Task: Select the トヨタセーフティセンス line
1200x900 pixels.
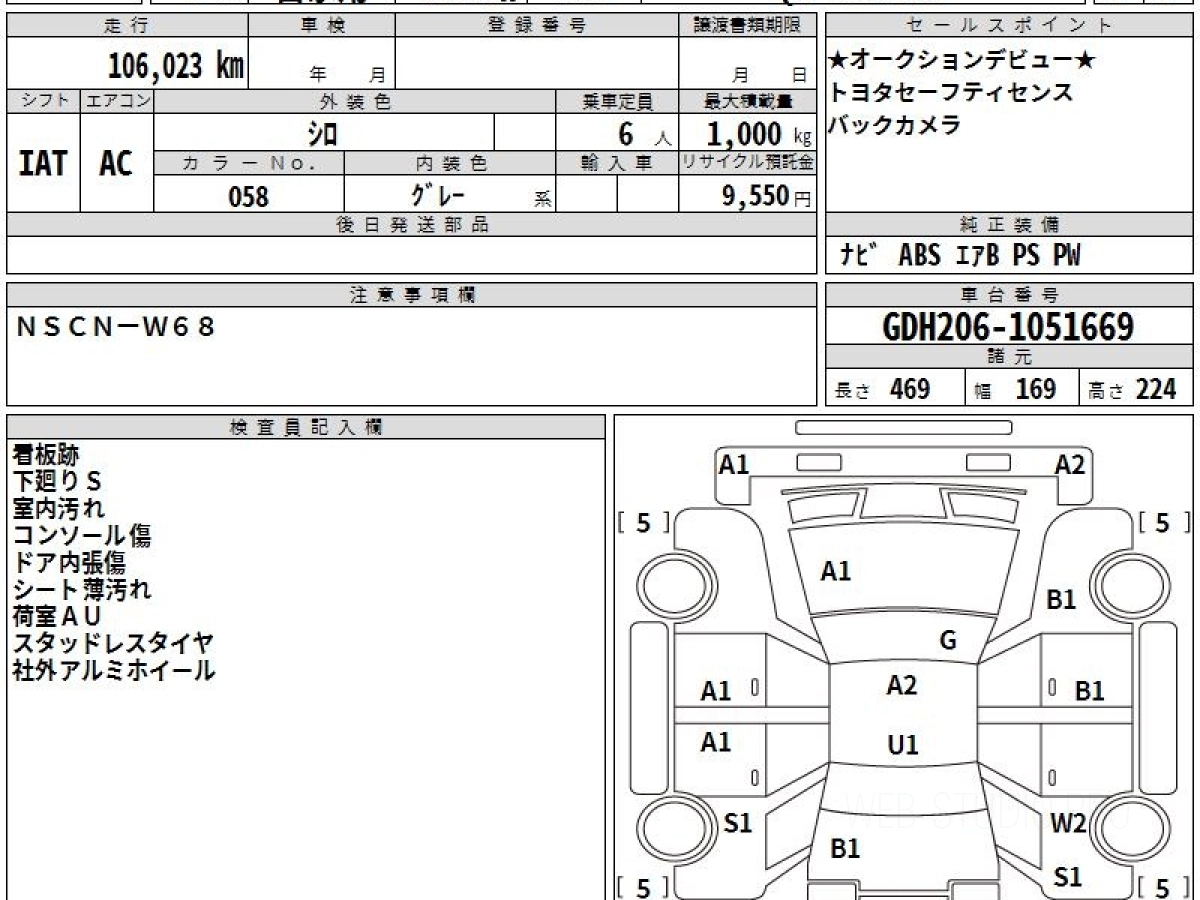Action: pyautogui.click(x=951, y=93)
